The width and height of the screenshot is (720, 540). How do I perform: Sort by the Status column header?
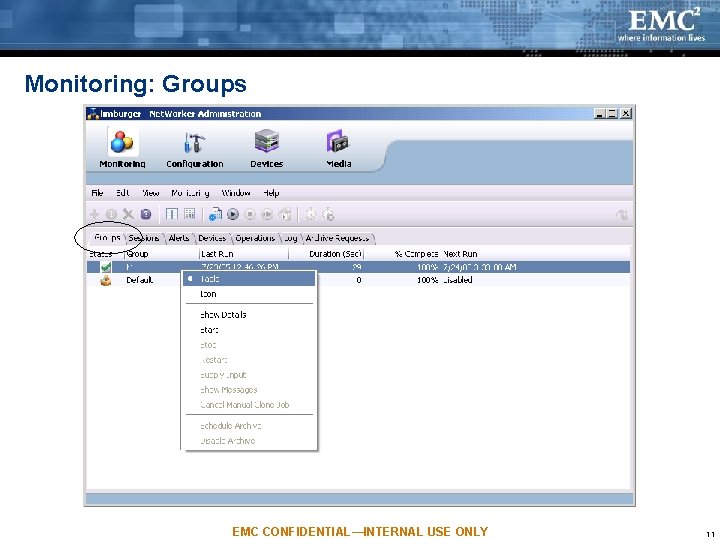pyautogui.click(x=105, y=253)
